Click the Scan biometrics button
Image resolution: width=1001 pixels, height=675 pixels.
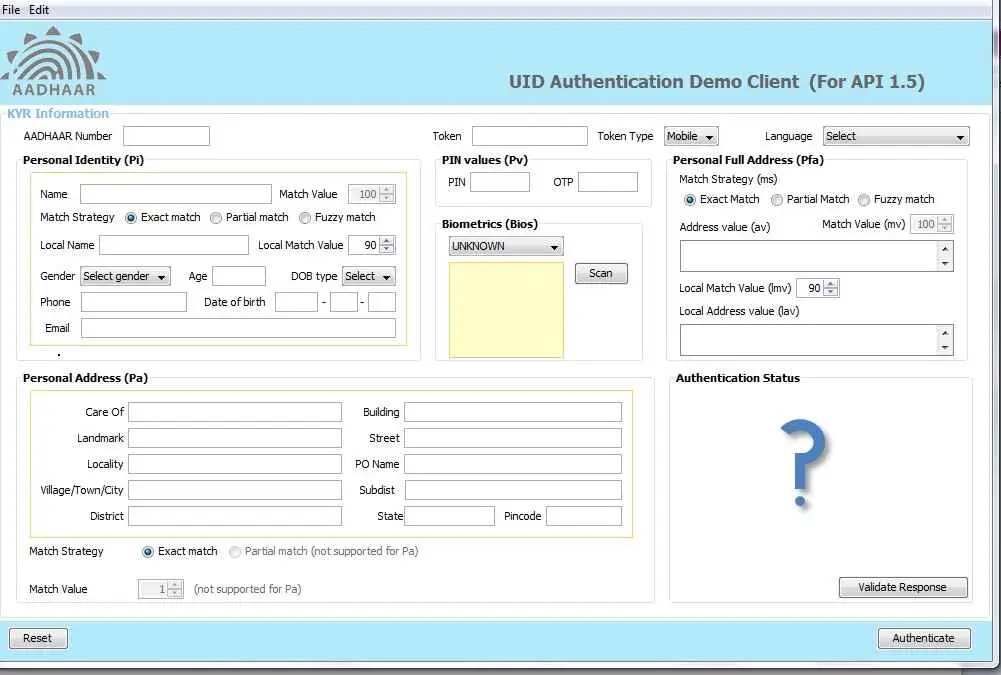(601, 274)
